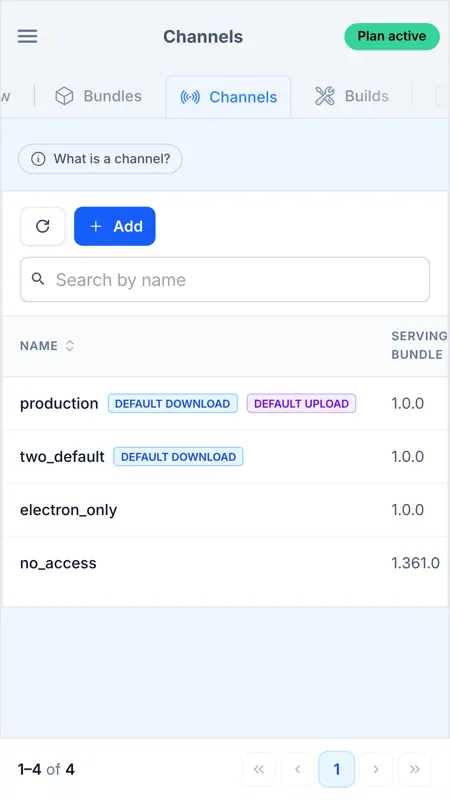Sort by NAME column arrows
Viewport: 450px width, 800px height.
(70, 345)
